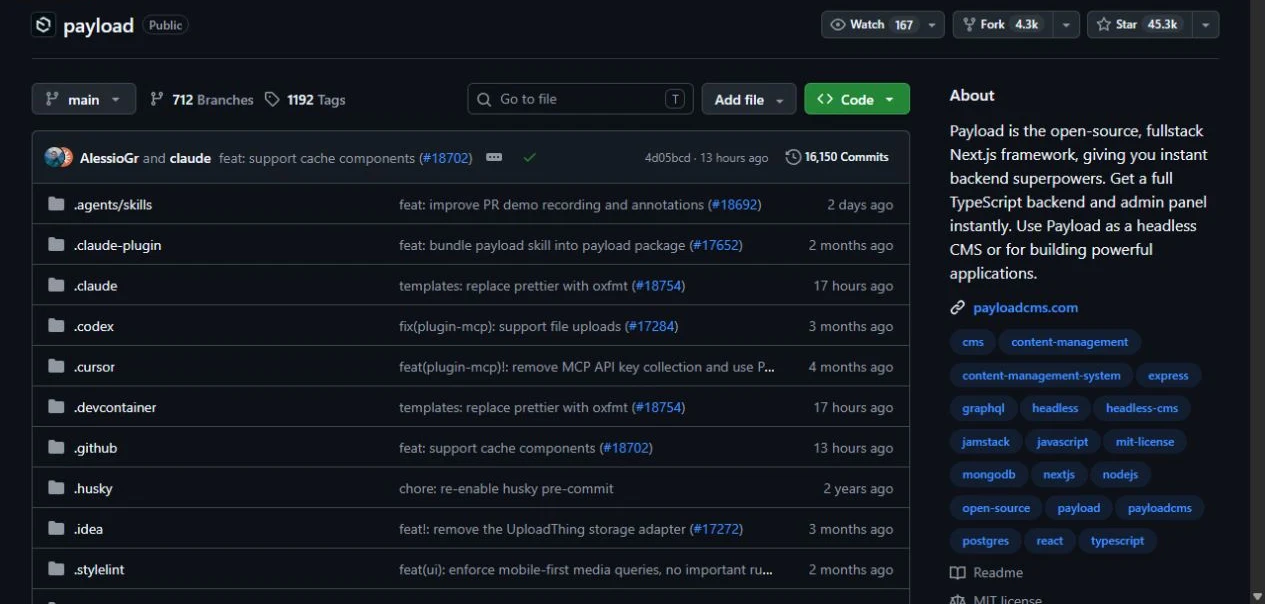The height and width of the screenshot is (604, 1265).
Task: Open pull request #17652 link
Action: tap(716, 245)
